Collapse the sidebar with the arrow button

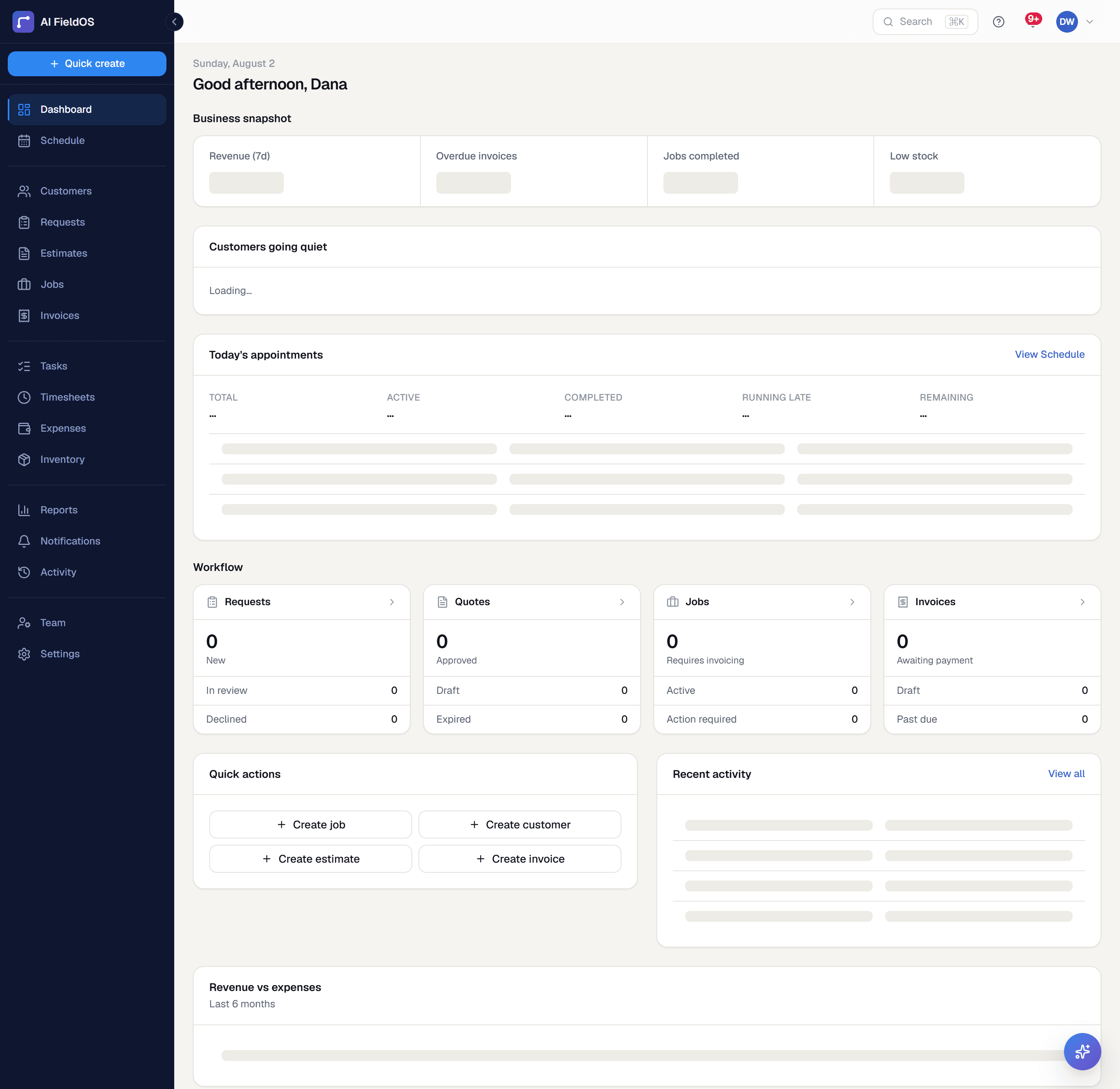point(175,22)
